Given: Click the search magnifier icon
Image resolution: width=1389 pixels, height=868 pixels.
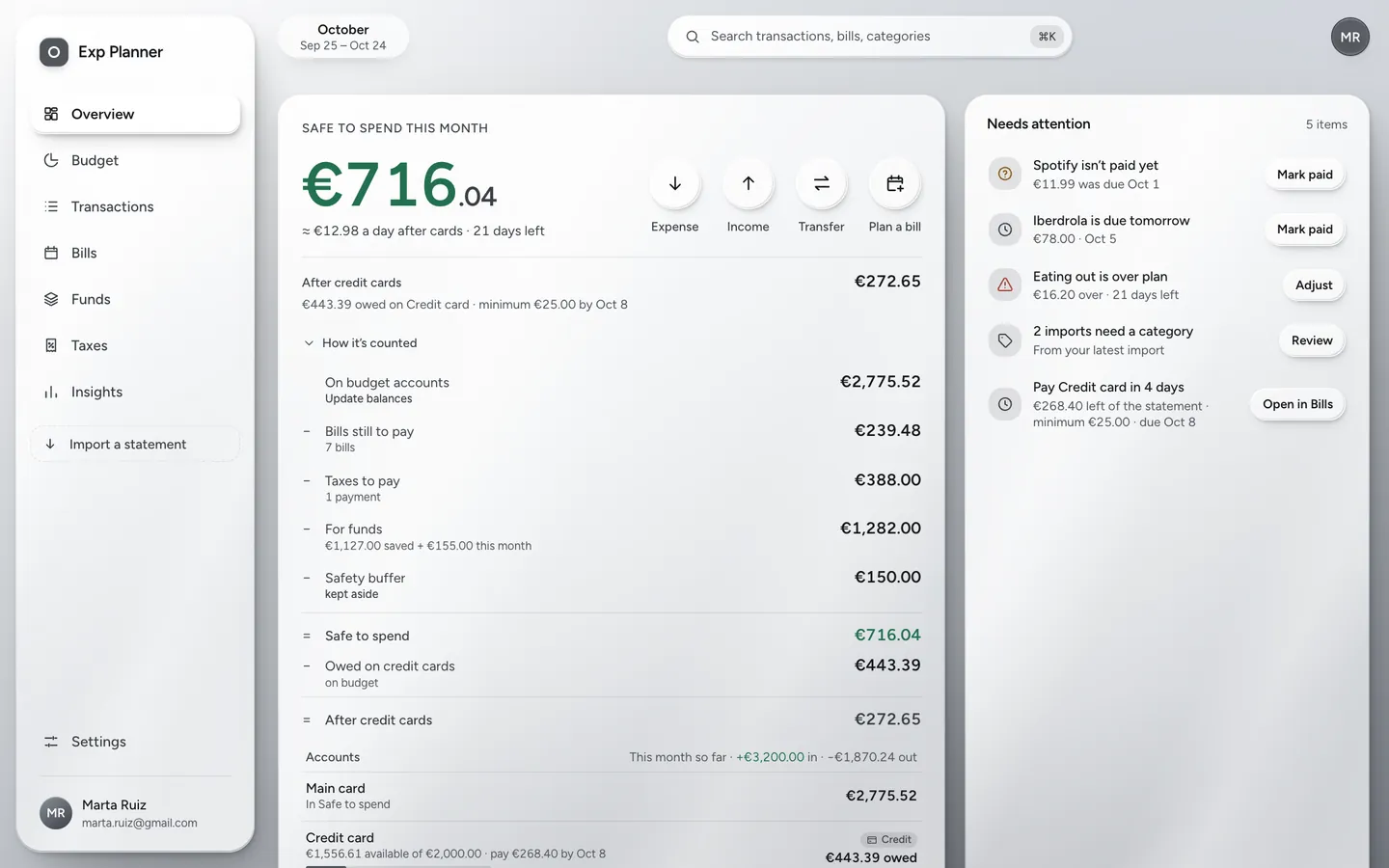Looking at the screenshot, I should [693, 37].
